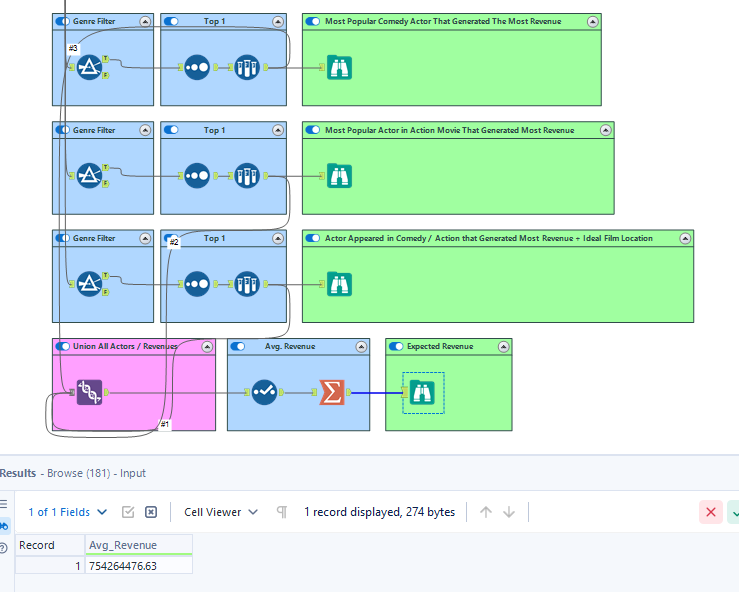Collapse Most Popular Actor in Action Movie container
This screenshot has height=592, width=739.
coord(606,130)
